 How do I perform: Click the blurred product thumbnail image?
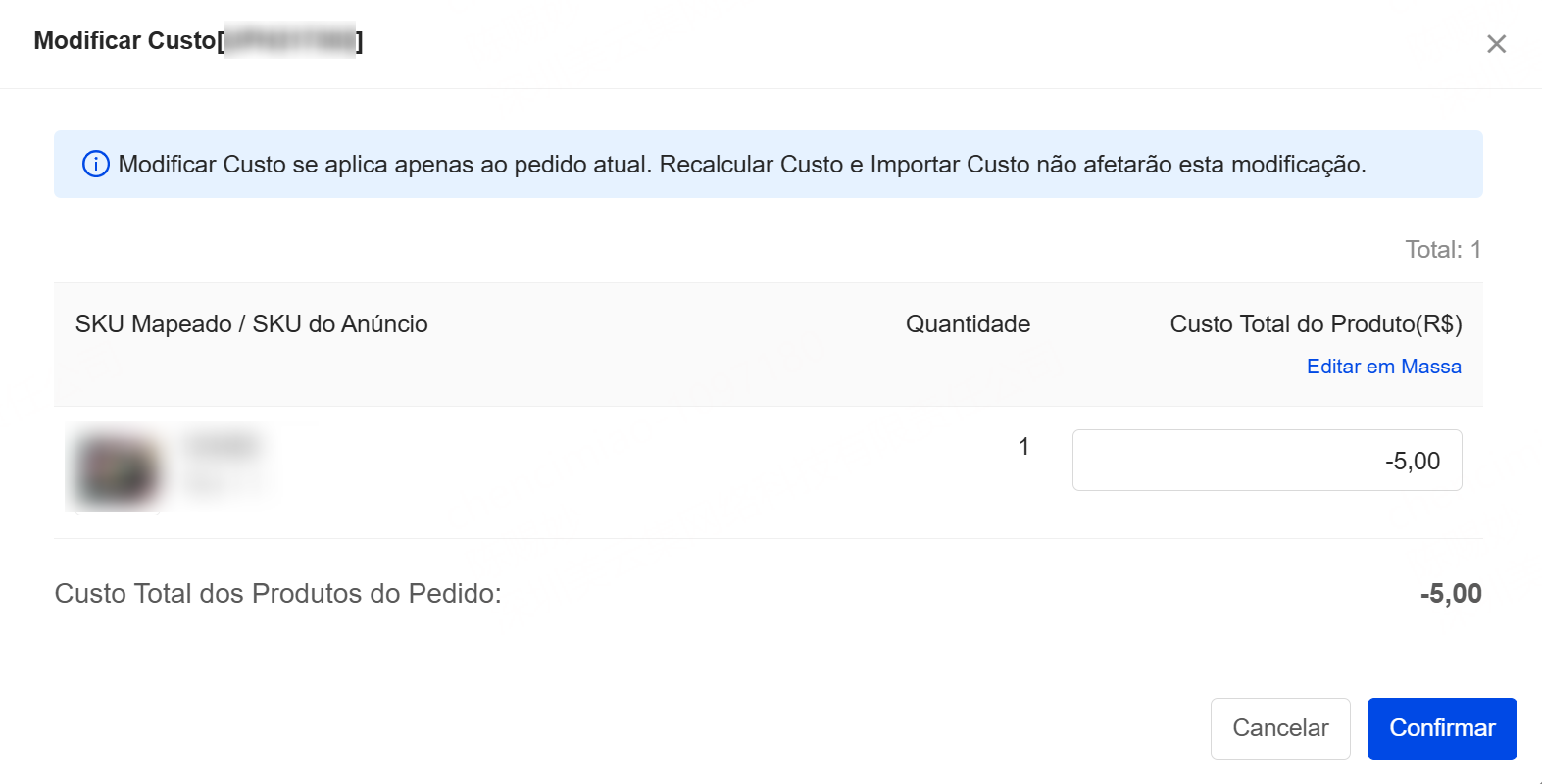117,467
